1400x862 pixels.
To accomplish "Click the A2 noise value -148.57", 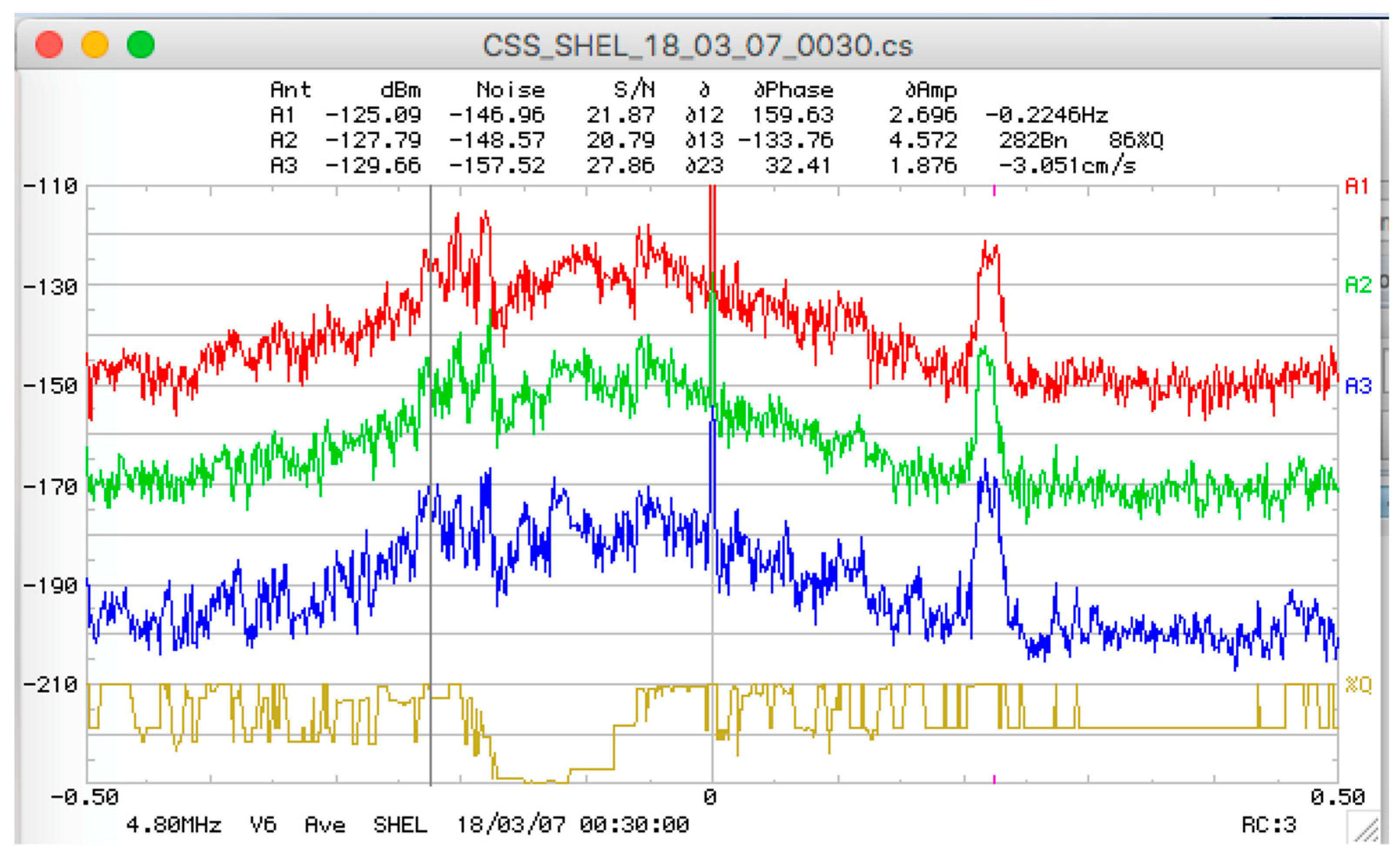I will coord(497,140).
